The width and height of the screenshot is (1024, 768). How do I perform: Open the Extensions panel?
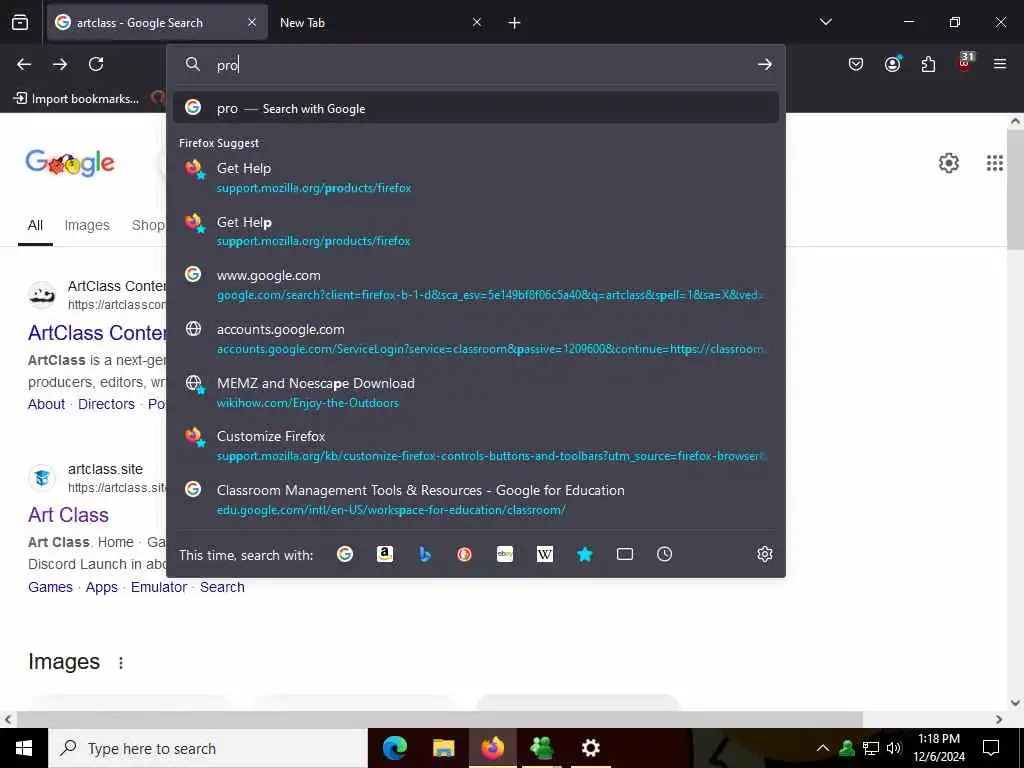[928, 64]
